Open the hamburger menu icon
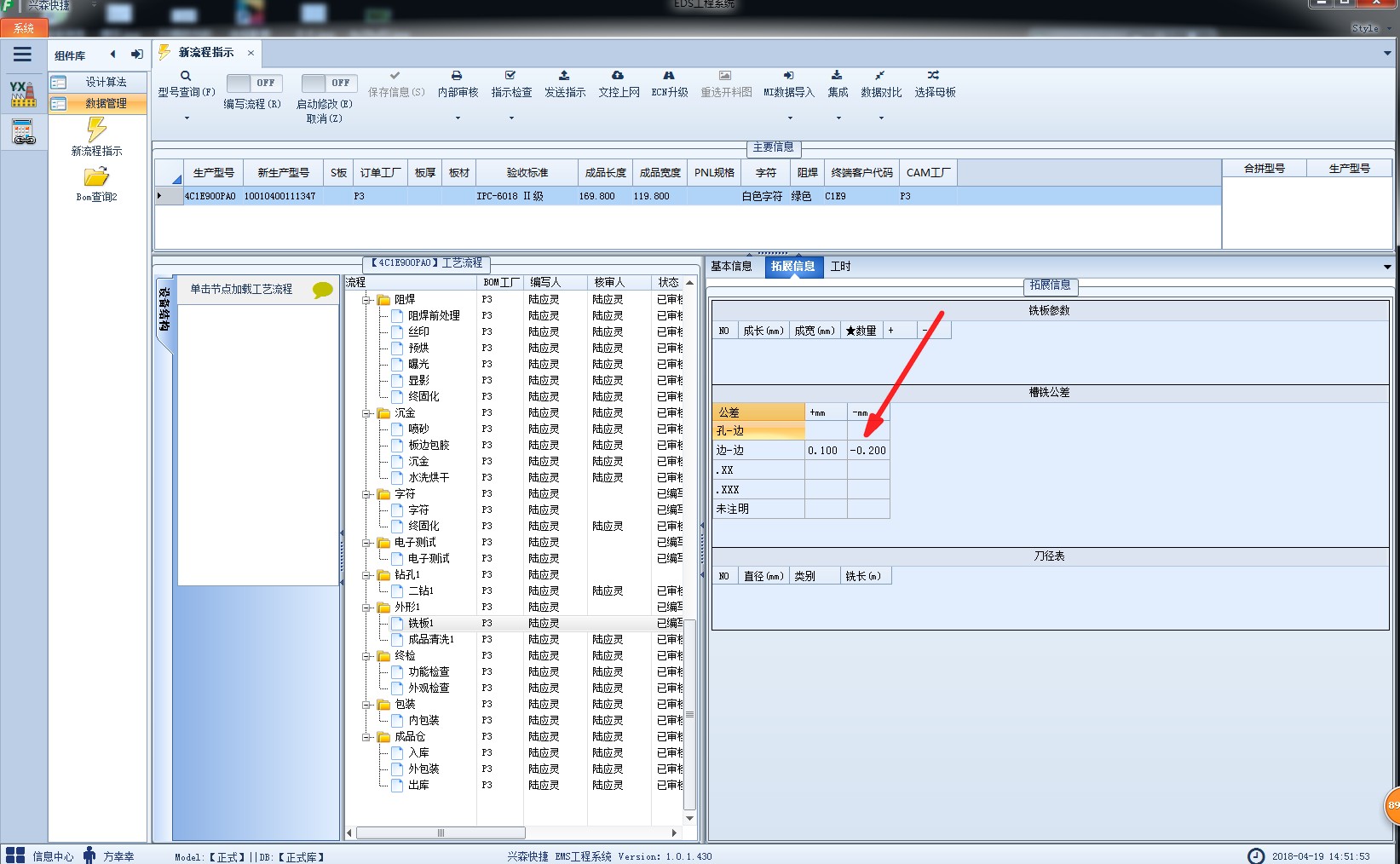 [22, 55]
